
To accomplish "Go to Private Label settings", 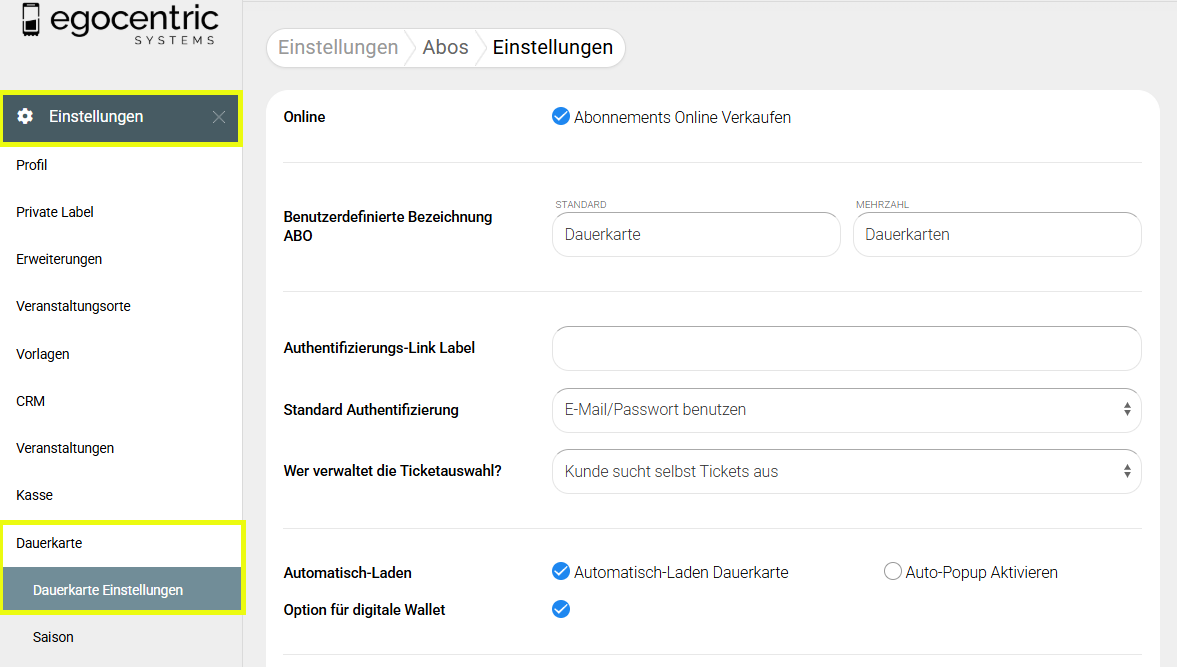I will (x=55, y=212).
